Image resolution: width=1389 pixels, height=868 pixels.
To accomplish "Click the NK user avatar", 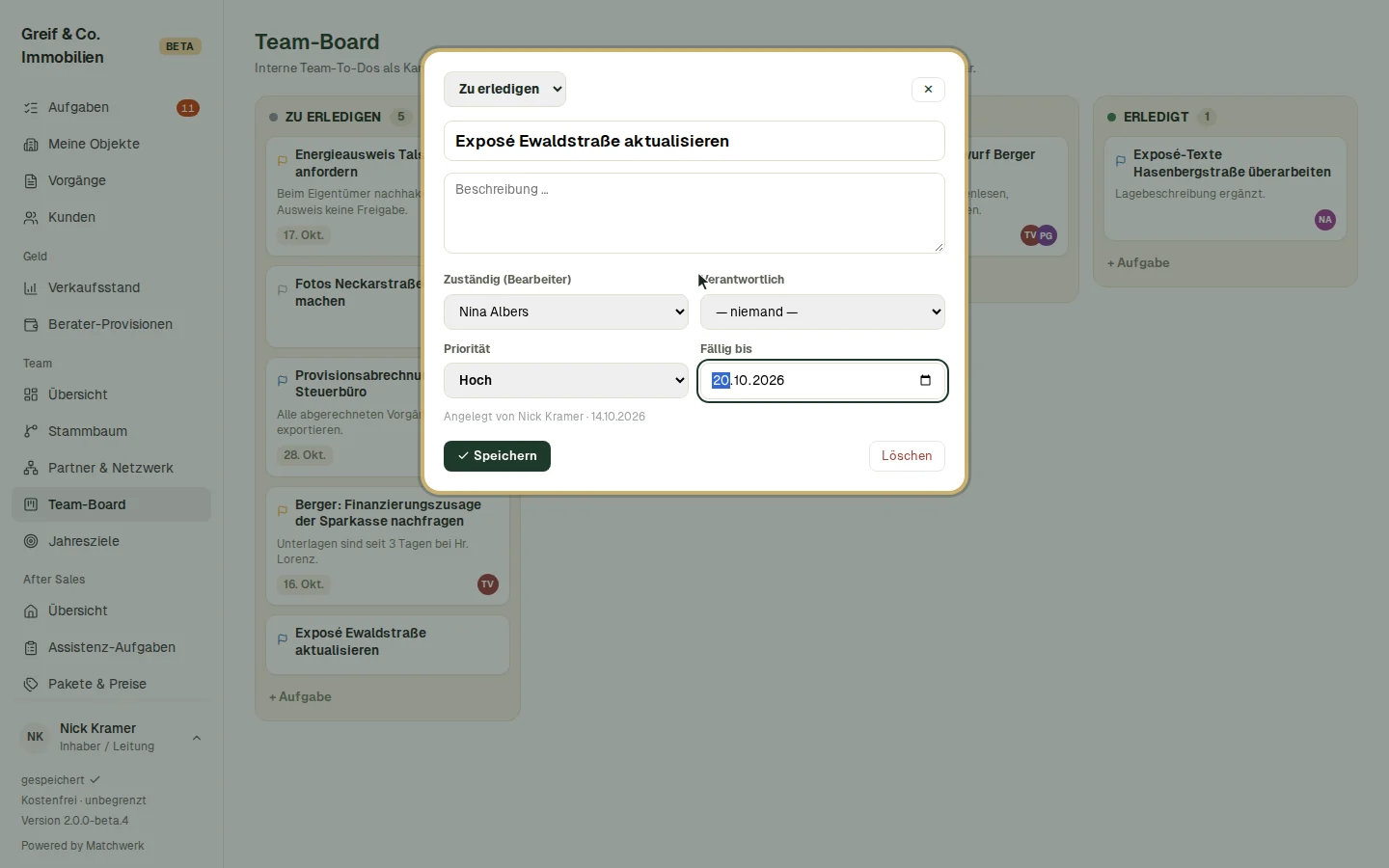I will (36, 737).
